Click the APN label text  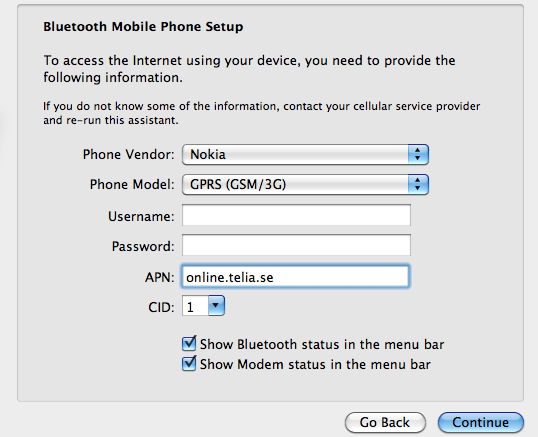coord(160,277)
